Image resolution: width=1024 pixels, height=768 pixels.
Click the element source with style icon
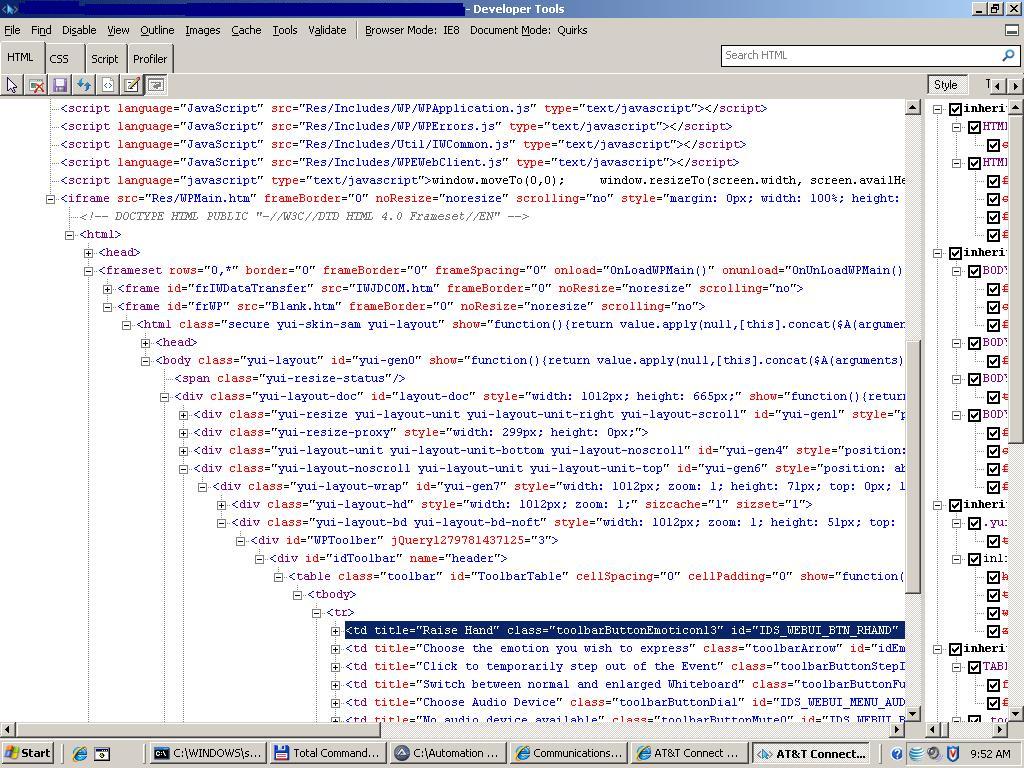[x=108, y=85]
